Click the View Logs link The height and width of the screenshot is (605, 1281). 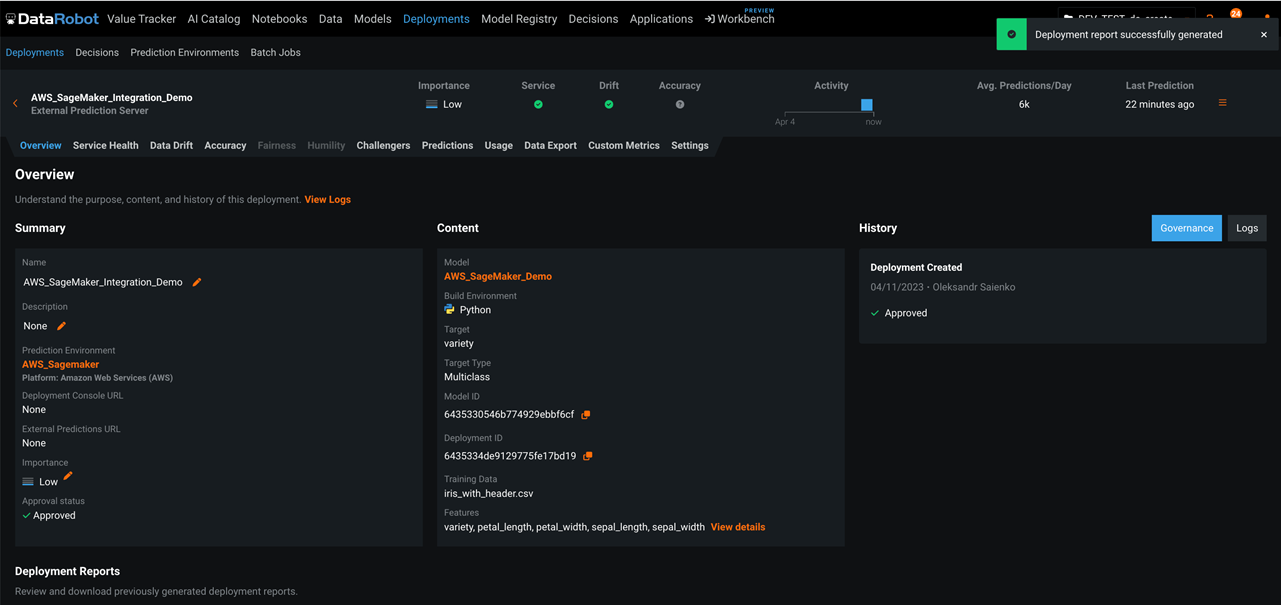pos(327,199)
